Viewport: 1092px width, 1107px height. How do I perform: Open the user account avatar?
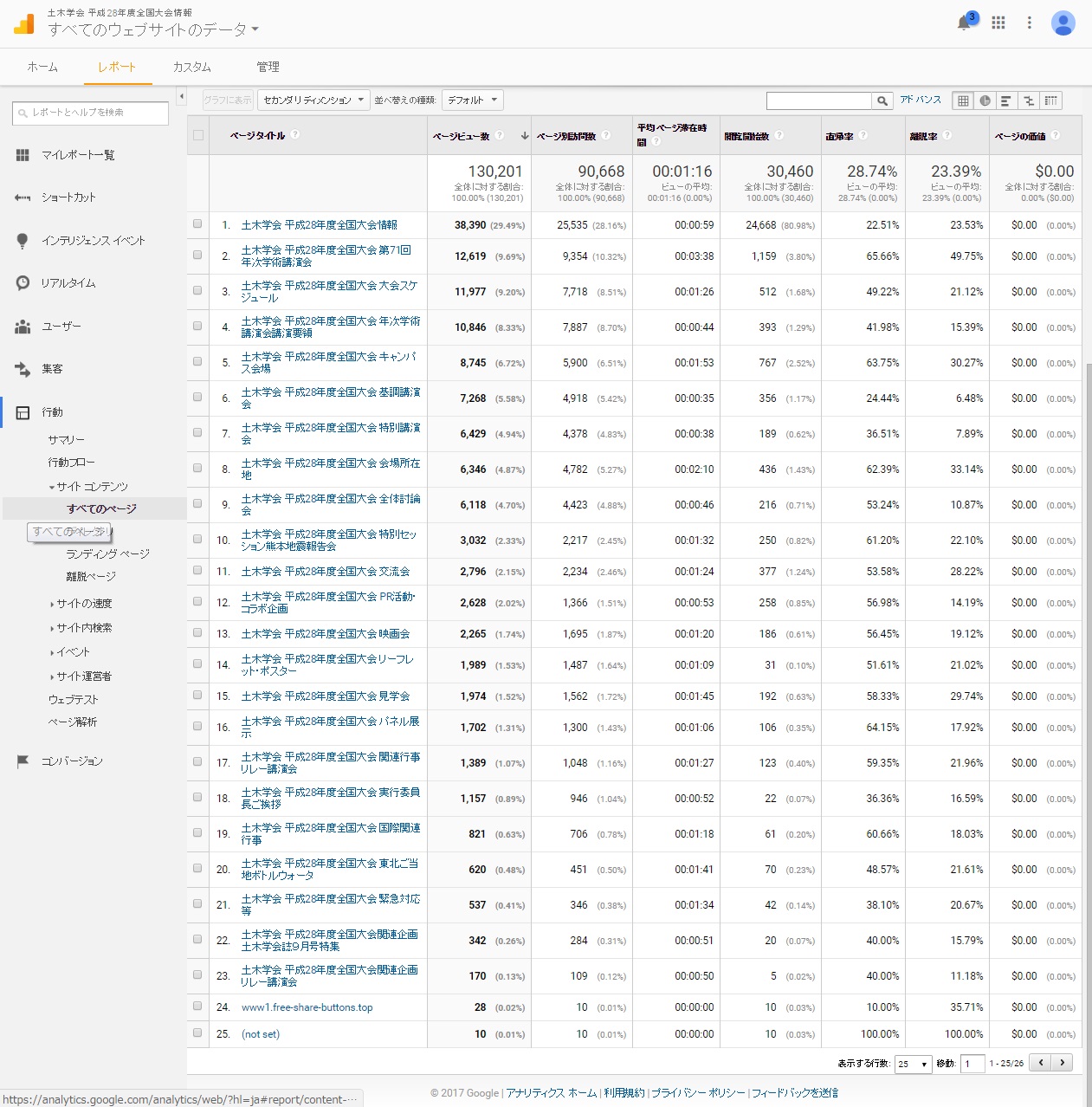click(1063, 23)
